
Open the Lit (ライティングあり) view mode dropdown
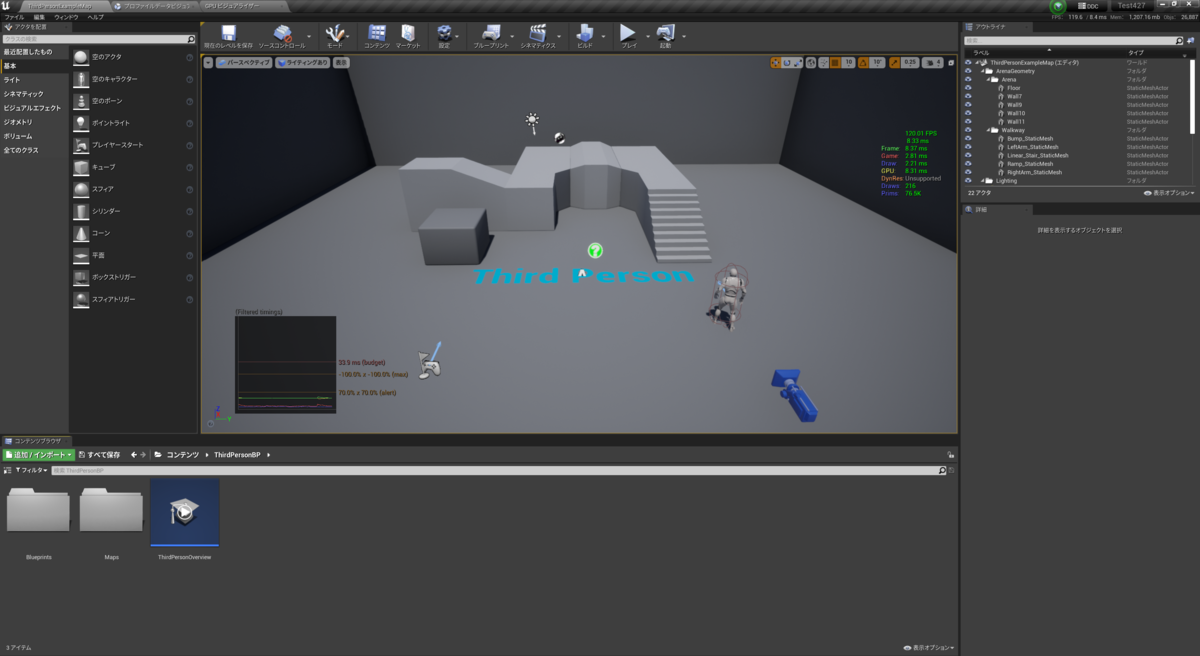pyautogui.click(x=302, y=62)
